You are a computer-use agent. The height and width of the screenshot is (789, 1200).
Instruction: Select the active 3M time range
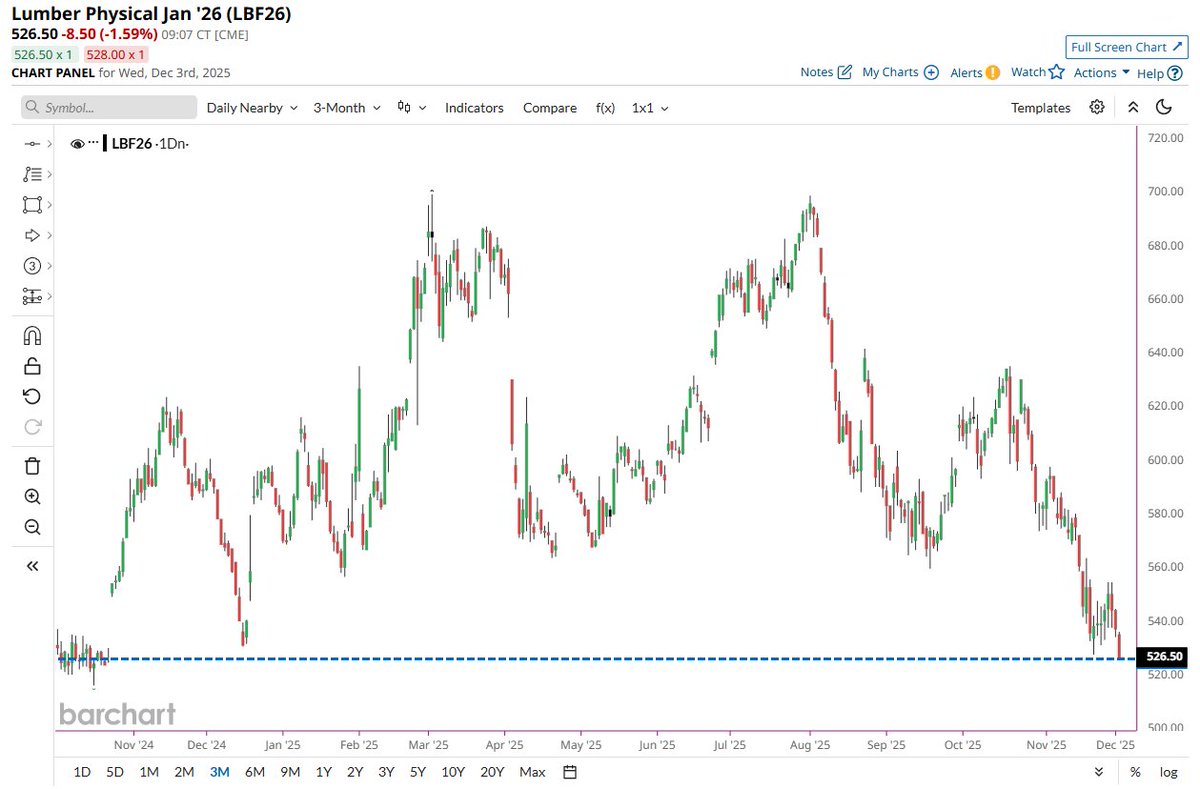coord(219,771)
